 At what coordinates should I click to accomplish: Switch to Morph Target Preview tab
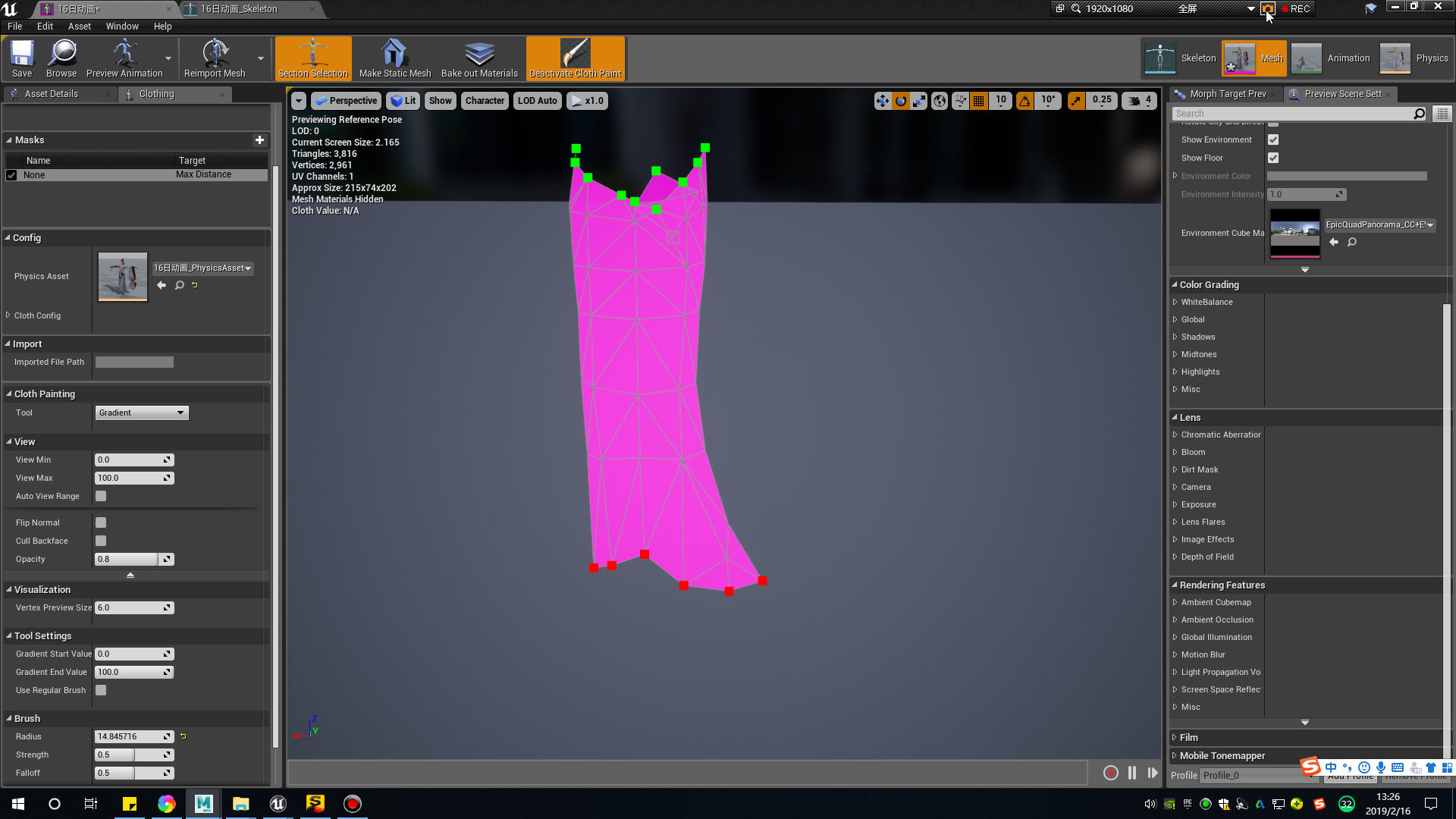pyautogui.click(x=1228, y=94)
